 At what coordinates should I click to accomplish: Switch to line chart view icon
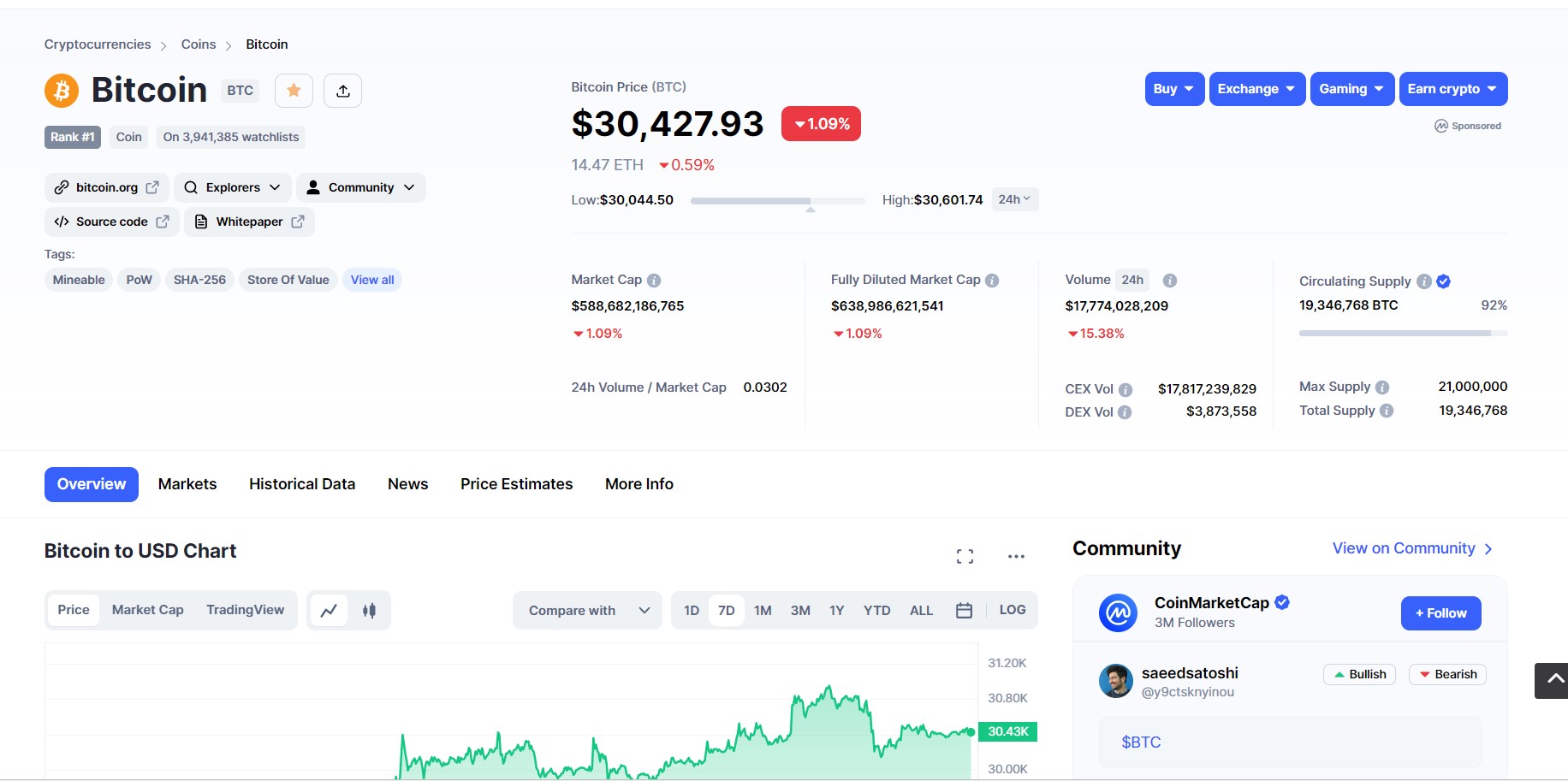click(329, 611)
